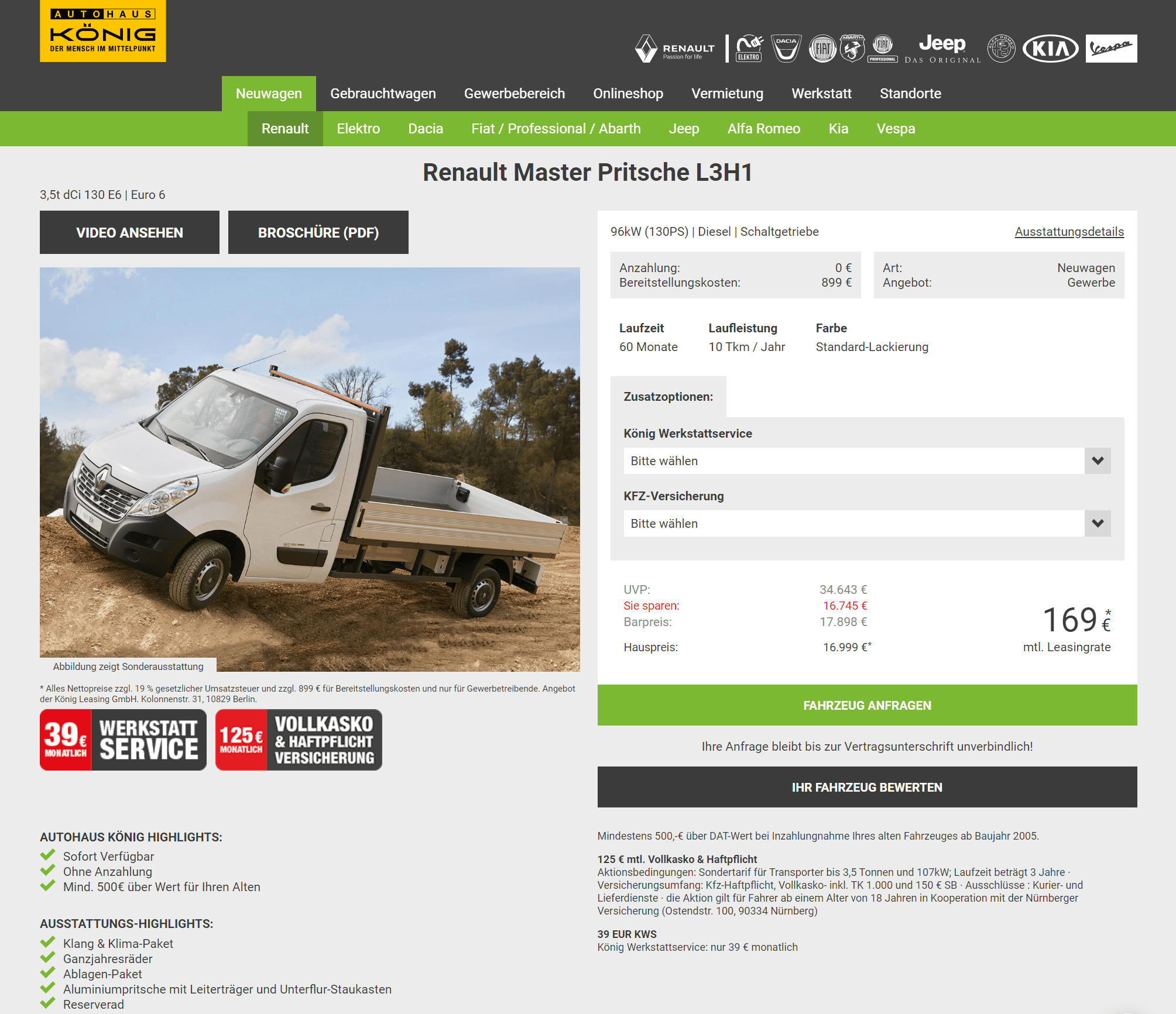Select the green submenu Vespa tab
The height and width of the screenshot is (1014, 1176).
[x=896, y=129]
